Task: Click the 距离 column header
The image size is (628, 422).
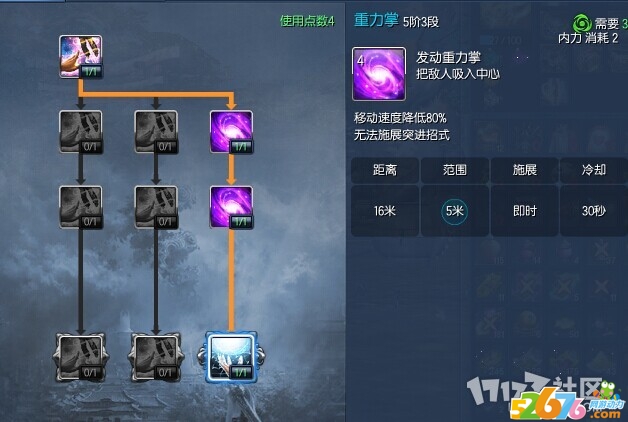Action: (385, 170)
